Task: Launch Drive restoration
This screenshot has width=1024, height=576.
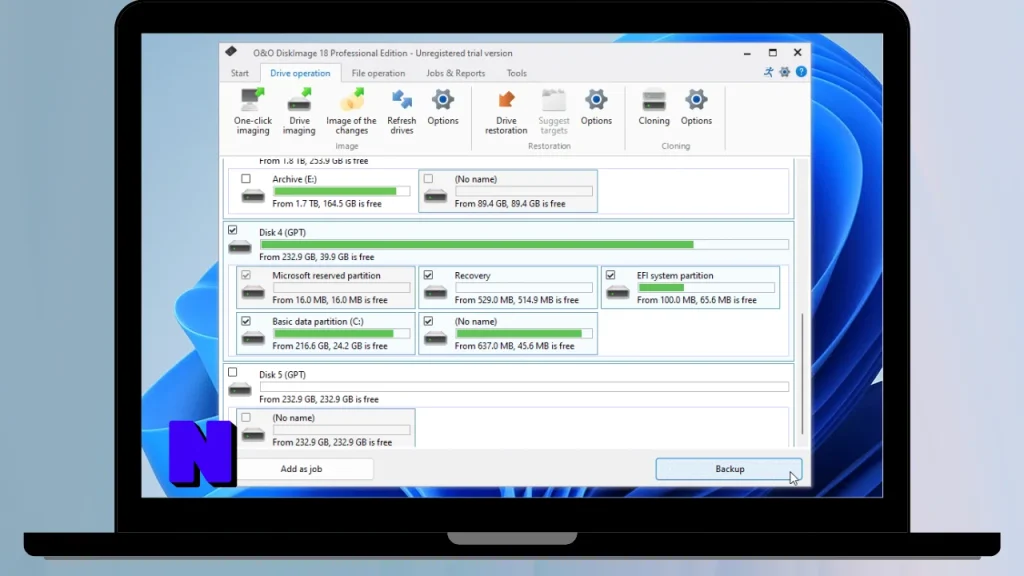Action: click(506, 112)
